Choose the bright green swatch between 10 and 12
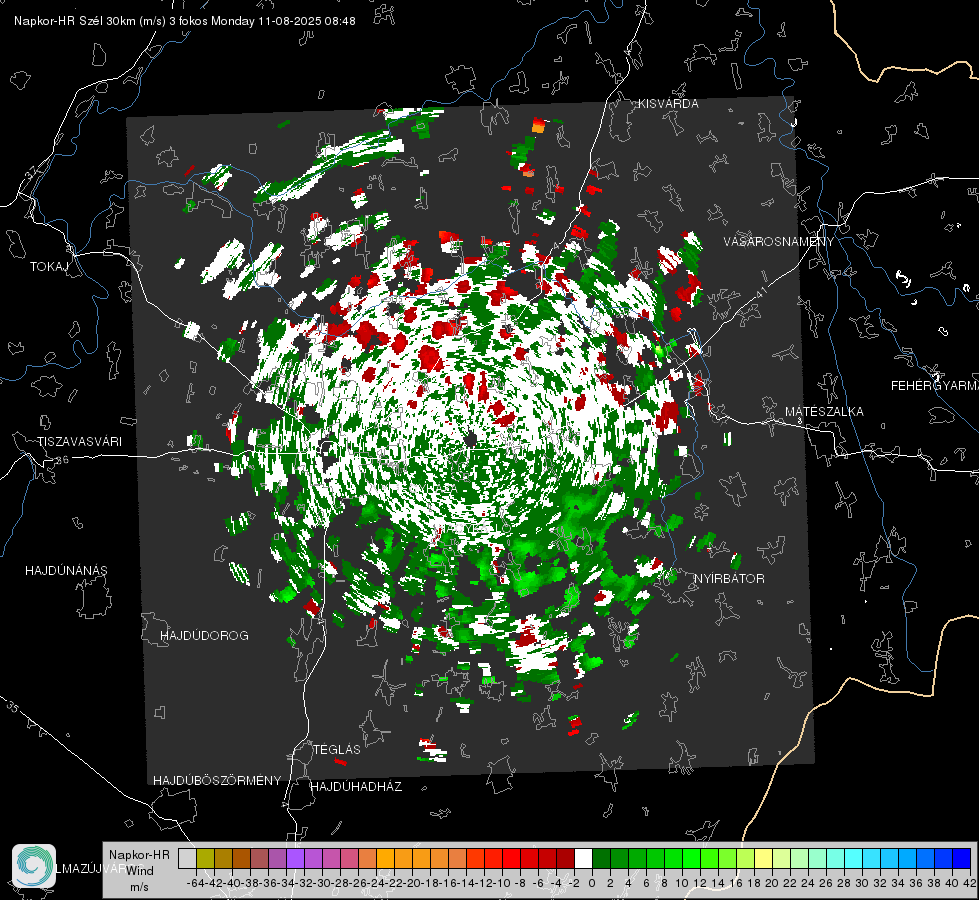Screen dimensions: 979x900 [x=691, y=858]
